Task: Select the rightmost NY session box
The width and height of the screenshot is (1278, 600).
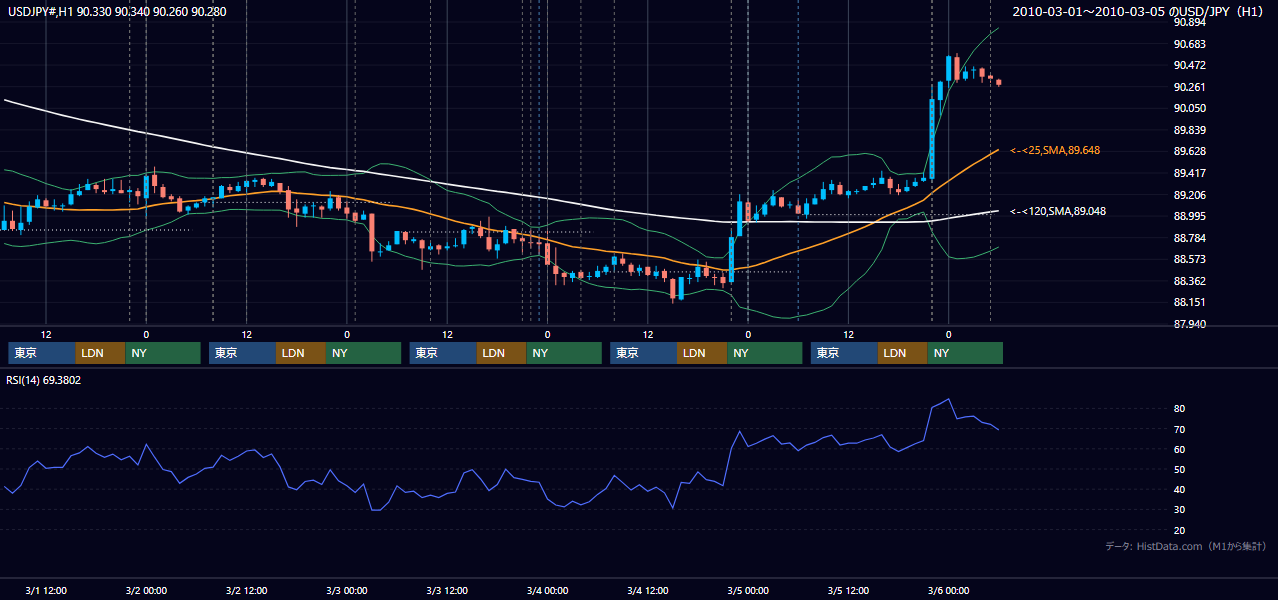Action: coord(966,353)
